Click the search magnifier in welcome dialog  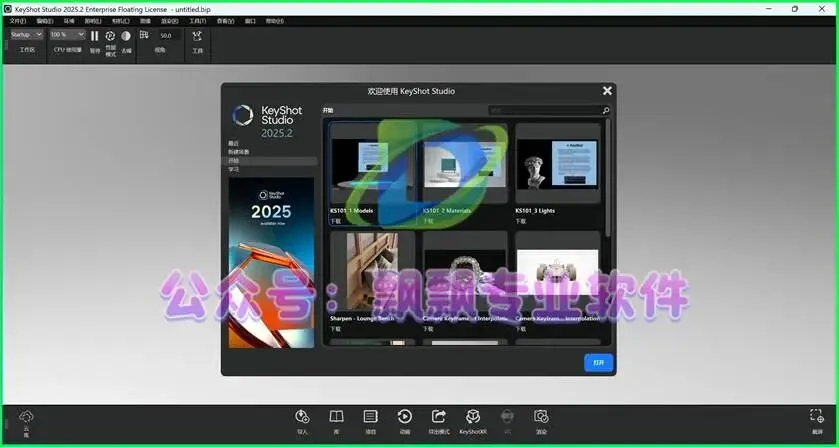pos(606,111)
